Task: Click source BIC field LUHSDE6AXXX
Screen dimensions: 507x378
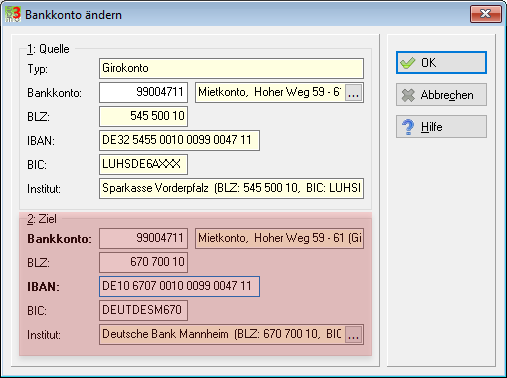Action: pyautogui.click(x=143, y=164)
